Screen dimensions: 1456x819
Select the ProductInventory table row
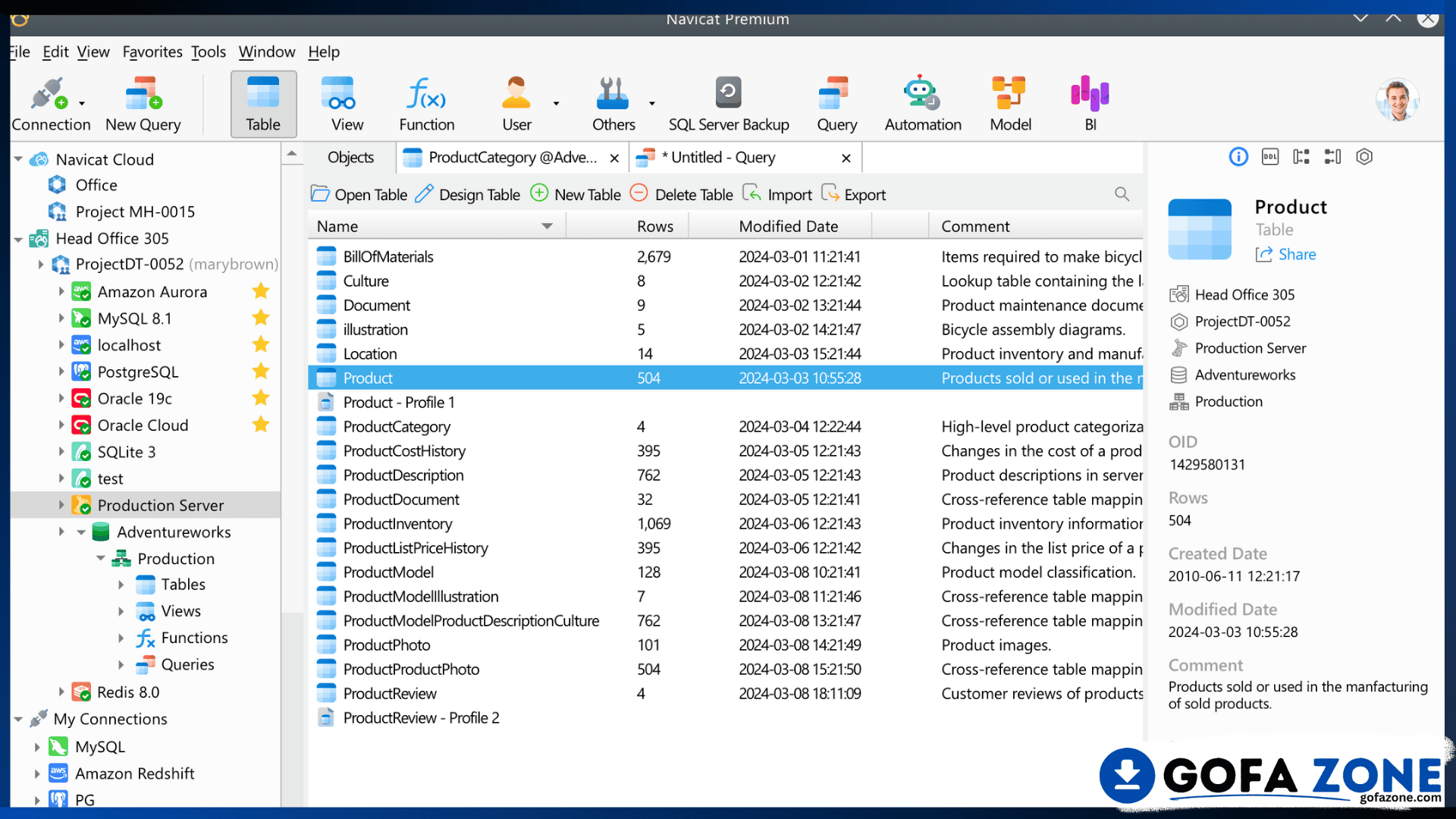[726, 523]
